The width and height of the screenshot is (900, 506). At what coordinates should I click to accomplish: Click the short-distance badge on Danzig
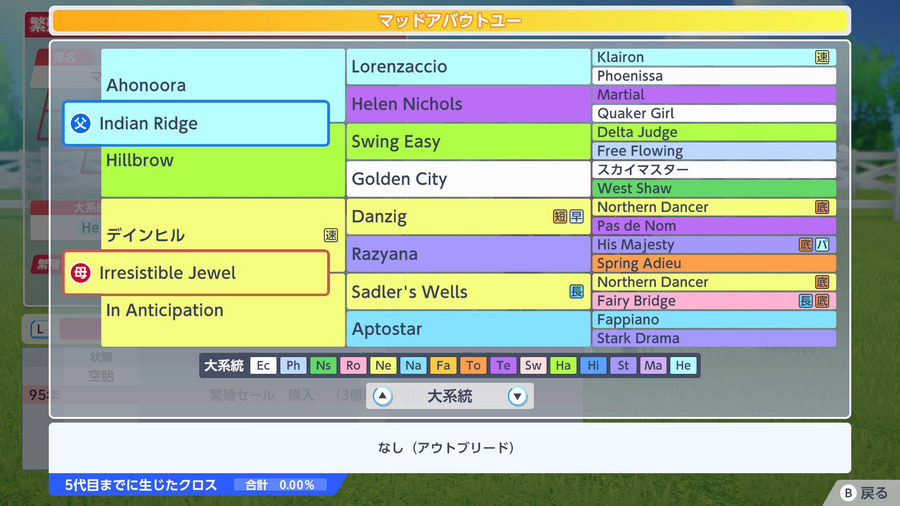click(560, 216)
